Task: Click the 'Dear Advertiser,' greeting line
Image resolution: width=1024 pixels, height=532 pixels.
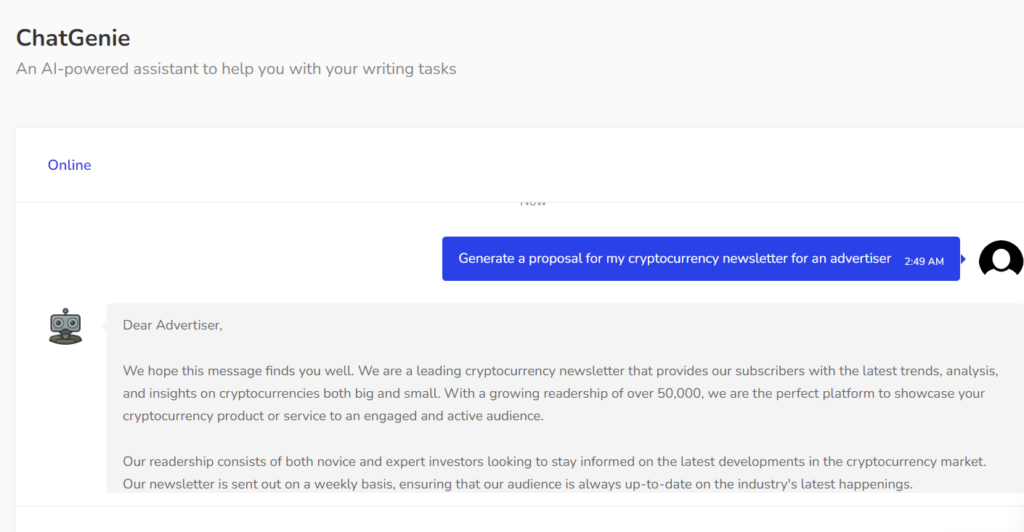Action: click(172, 325)
